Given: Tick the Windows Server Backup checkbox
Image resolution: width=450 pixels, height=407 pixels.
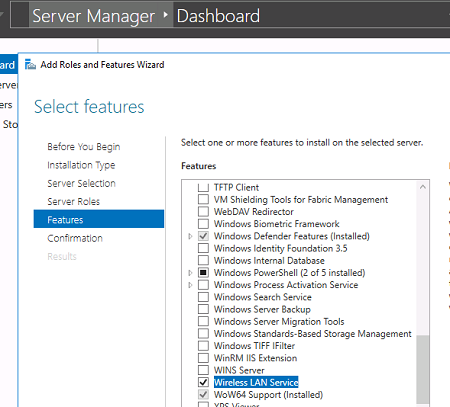Looking at the screenshot, I should click(203, 309).
